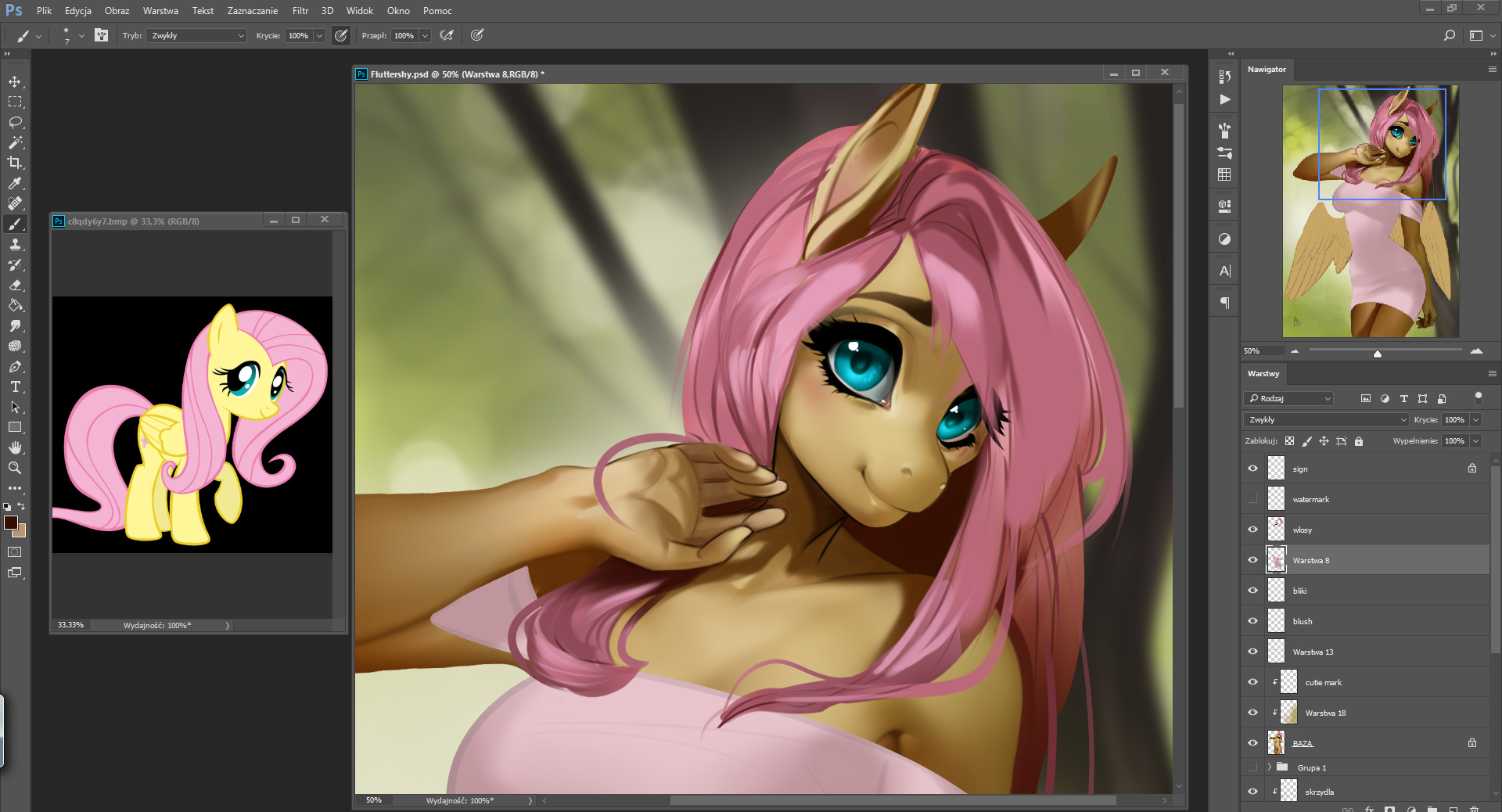Click the Navigator zoom slider handle

pos(1378,354)
